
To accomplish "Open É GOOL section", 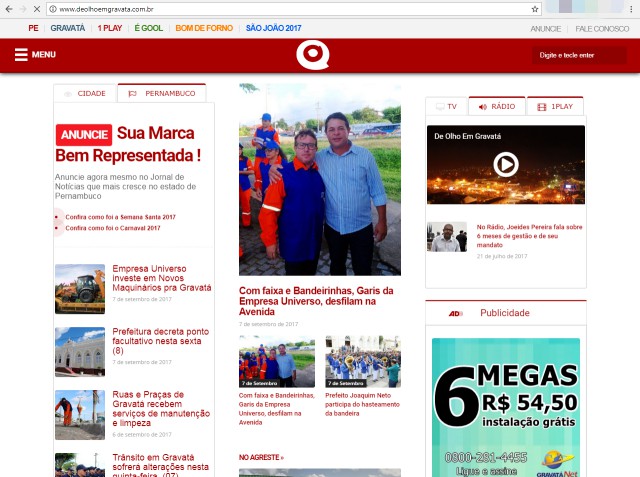I will tap(149, 28).
